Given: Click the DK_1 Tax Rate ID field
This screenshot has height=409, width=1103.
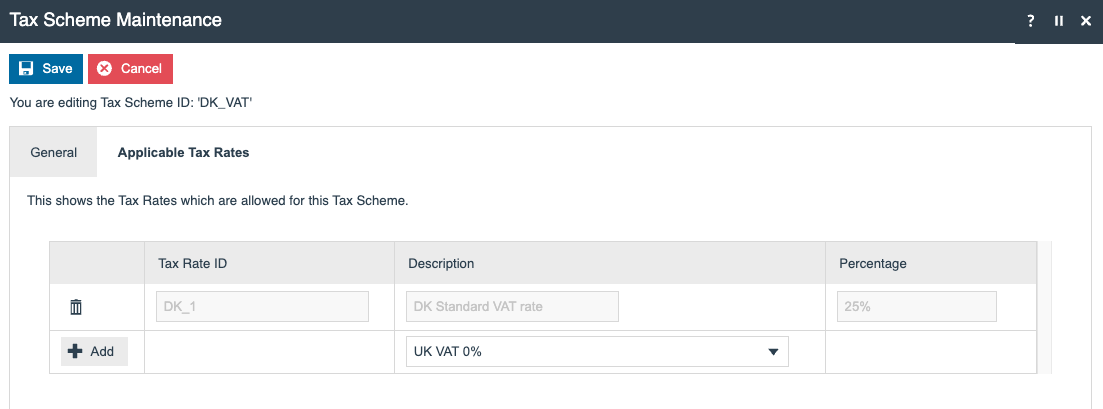Looking at the screenshot, I should (262, 307).
